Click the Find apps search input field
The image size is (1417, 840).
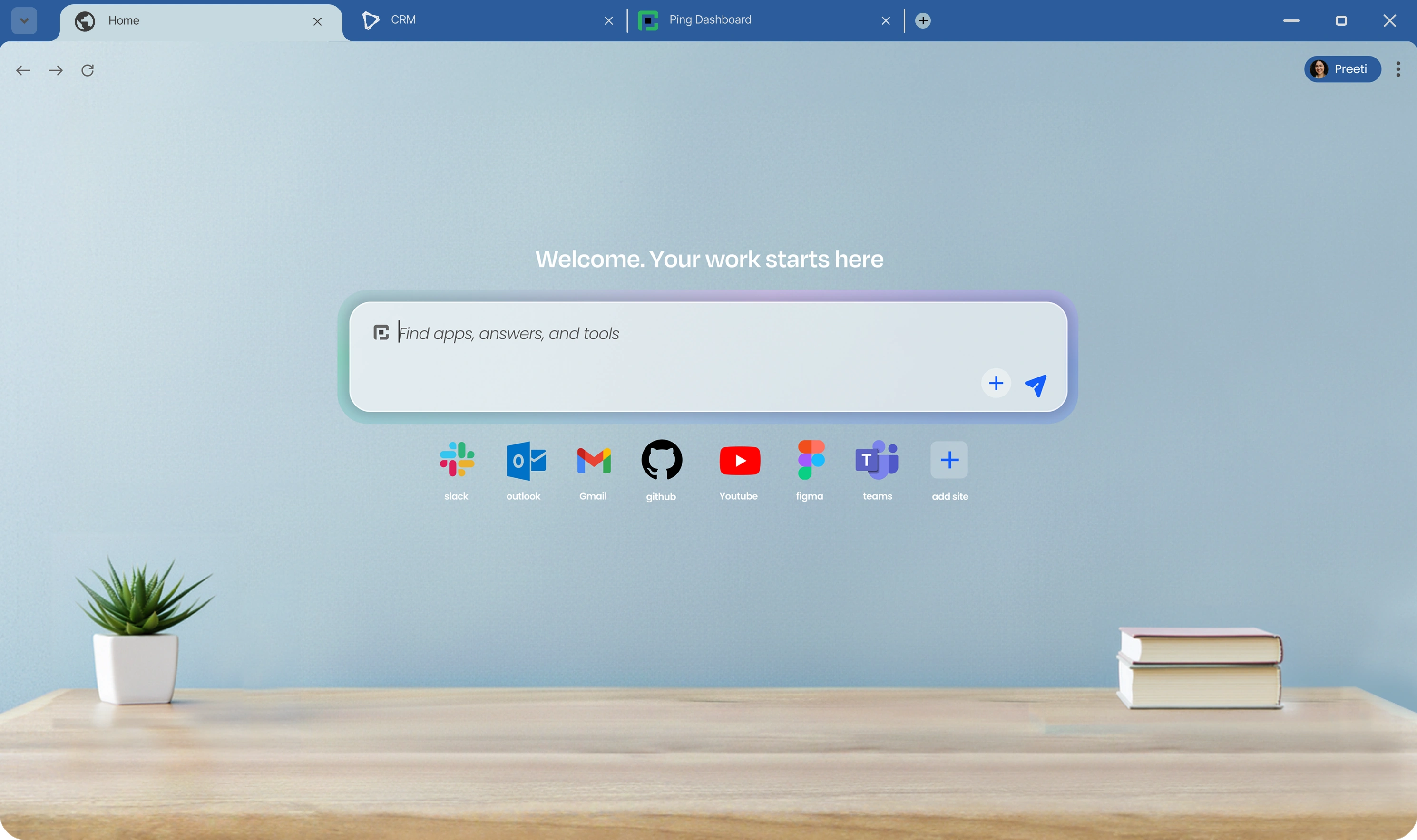651,333
